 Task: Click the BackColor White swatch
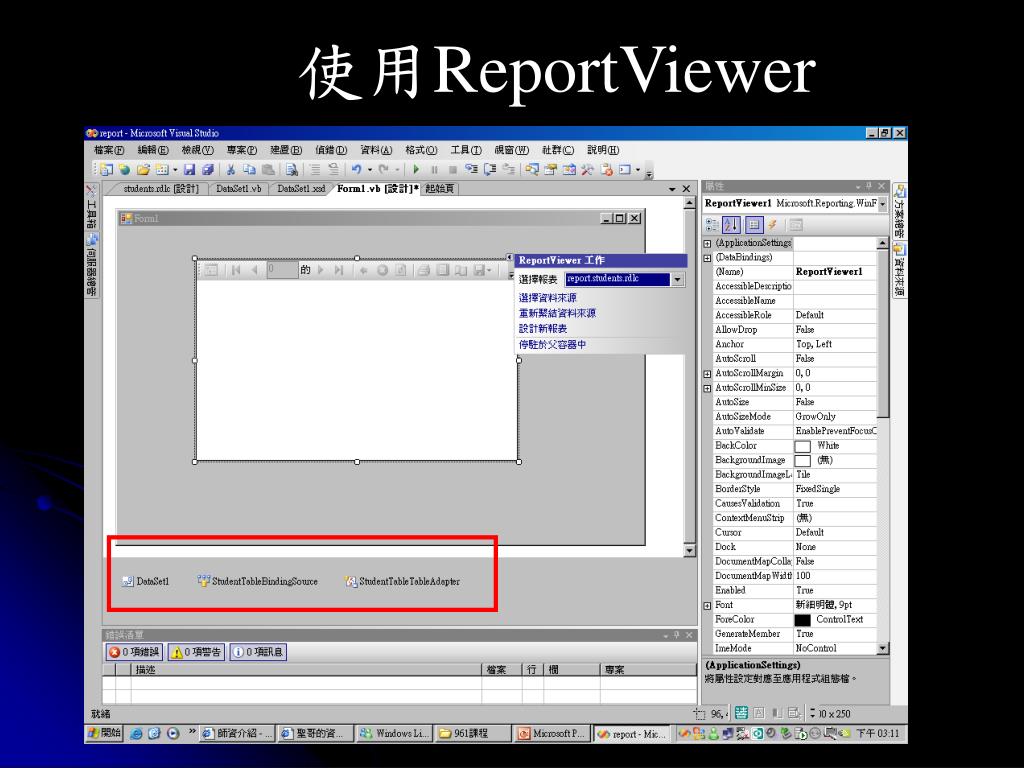tap(802, 446)
